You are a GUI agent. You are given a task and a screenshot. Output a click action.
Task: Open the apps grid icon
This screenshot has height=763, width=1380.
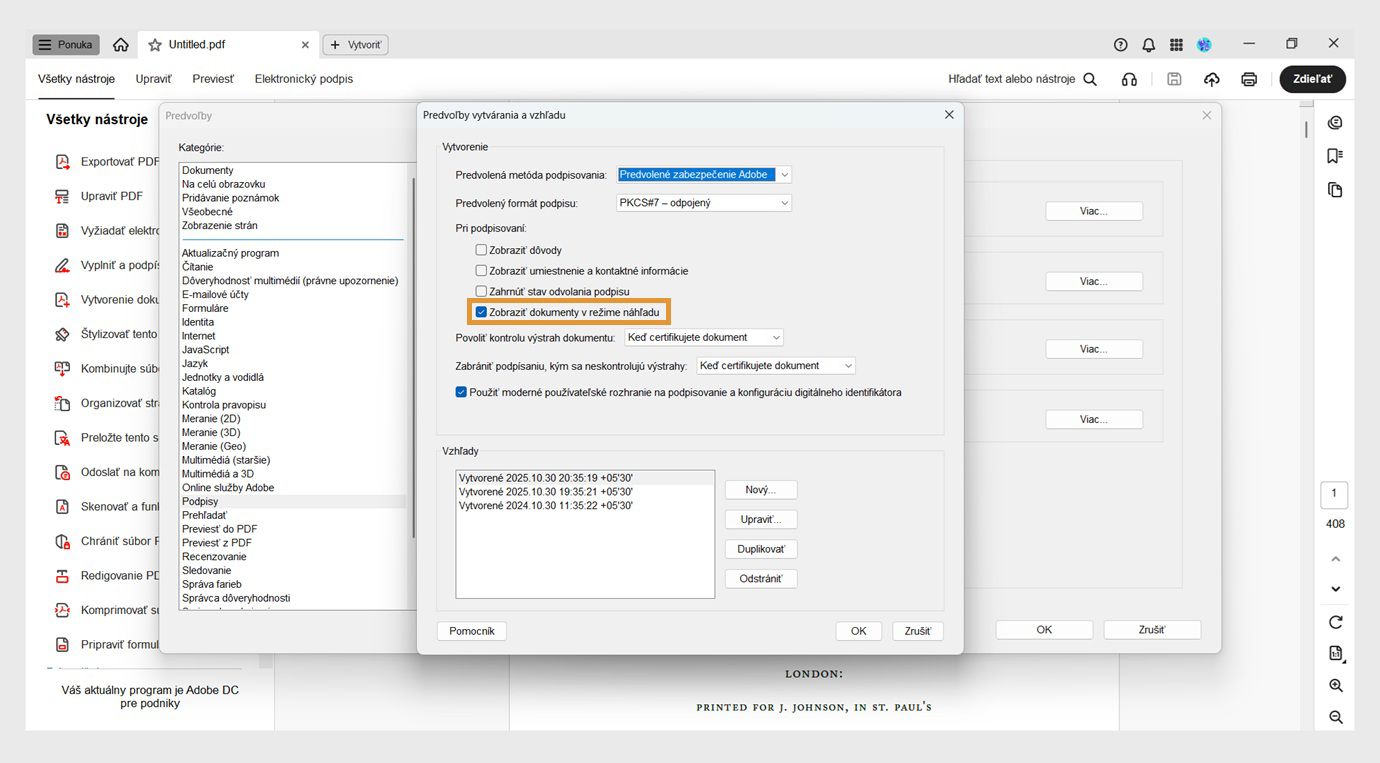pyautogui.click(x=1176, y=45)
